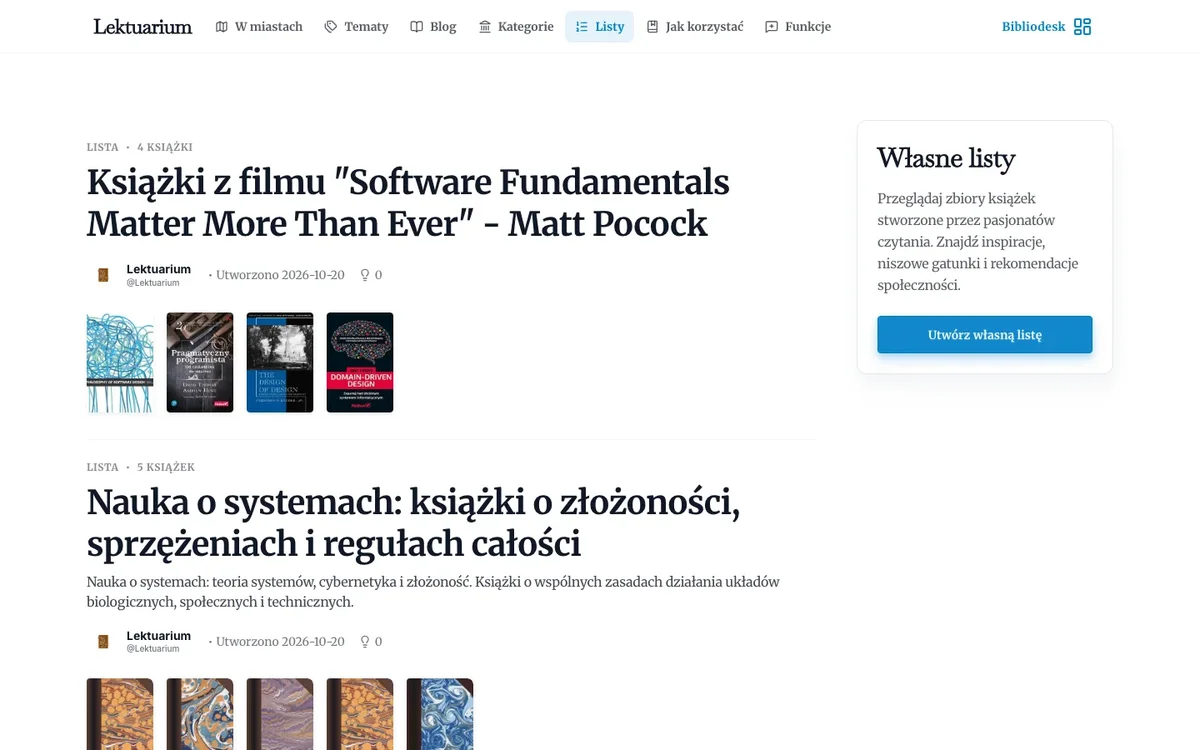
Task: Click the Bibliodesk grid icon
Action: [x=1082, y=27]
